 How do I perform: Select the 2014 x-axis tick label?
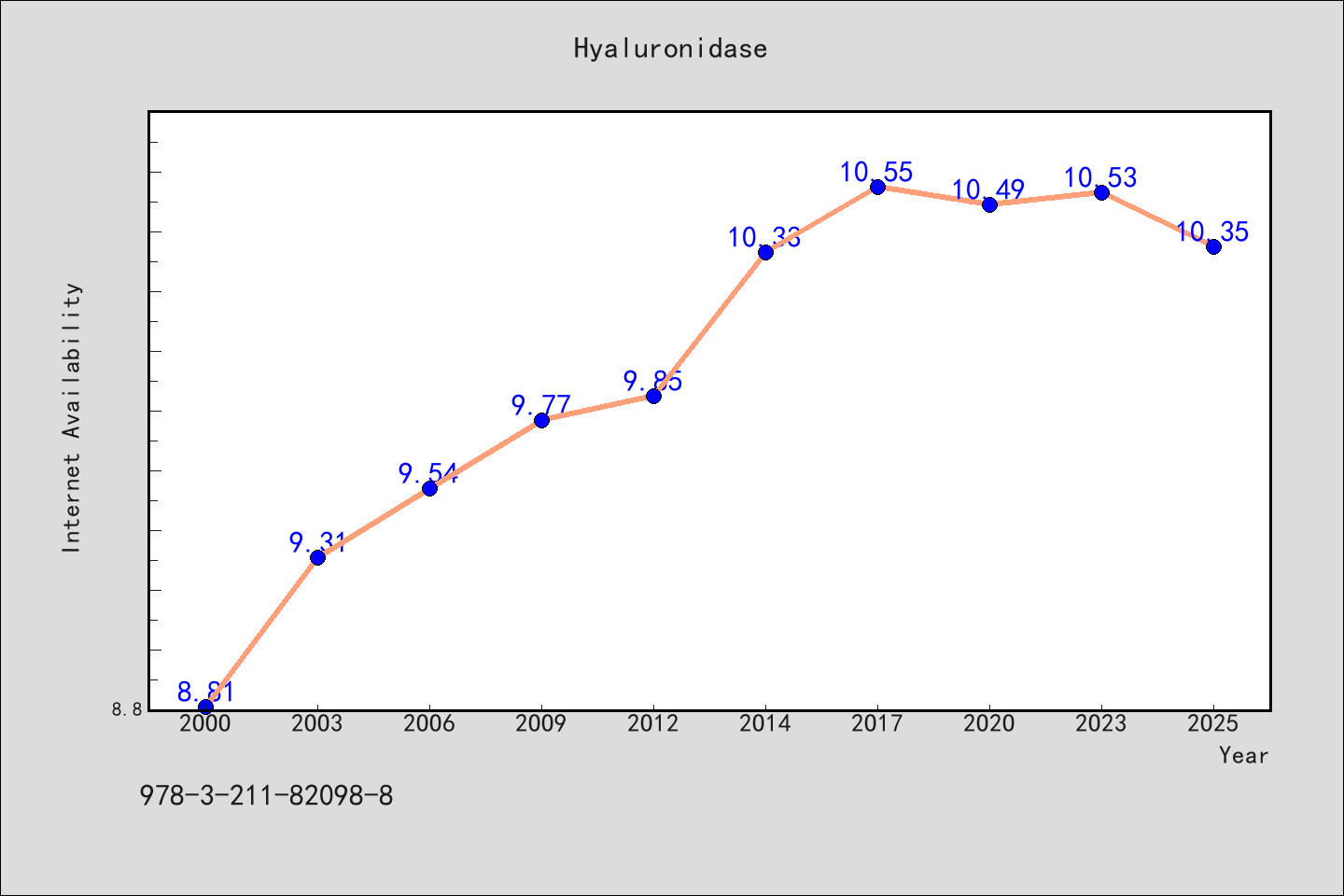coord(765,723)
